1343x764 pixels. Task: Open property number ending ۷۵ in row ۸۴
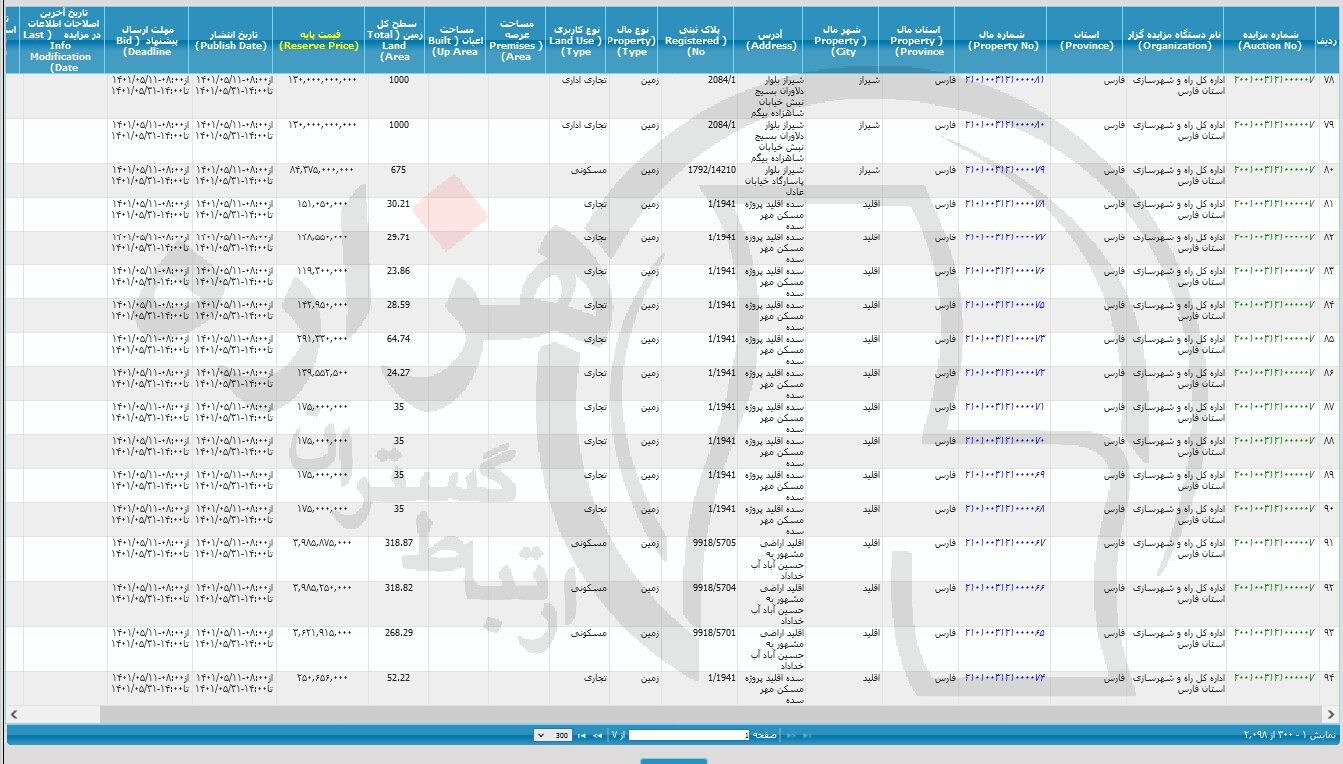tap(1004, 305)
